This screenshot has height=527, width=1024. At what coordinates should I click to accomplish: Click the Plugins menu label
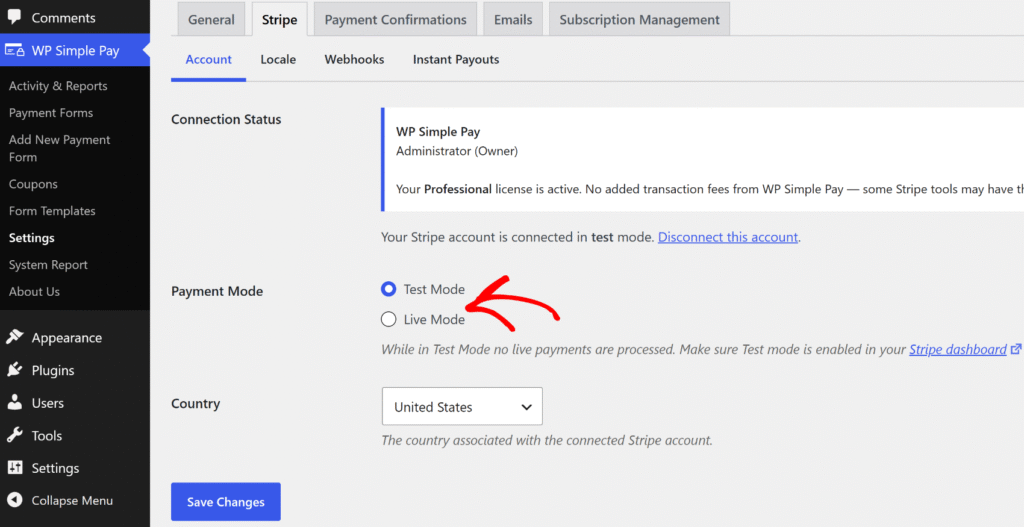click(53, 370)
